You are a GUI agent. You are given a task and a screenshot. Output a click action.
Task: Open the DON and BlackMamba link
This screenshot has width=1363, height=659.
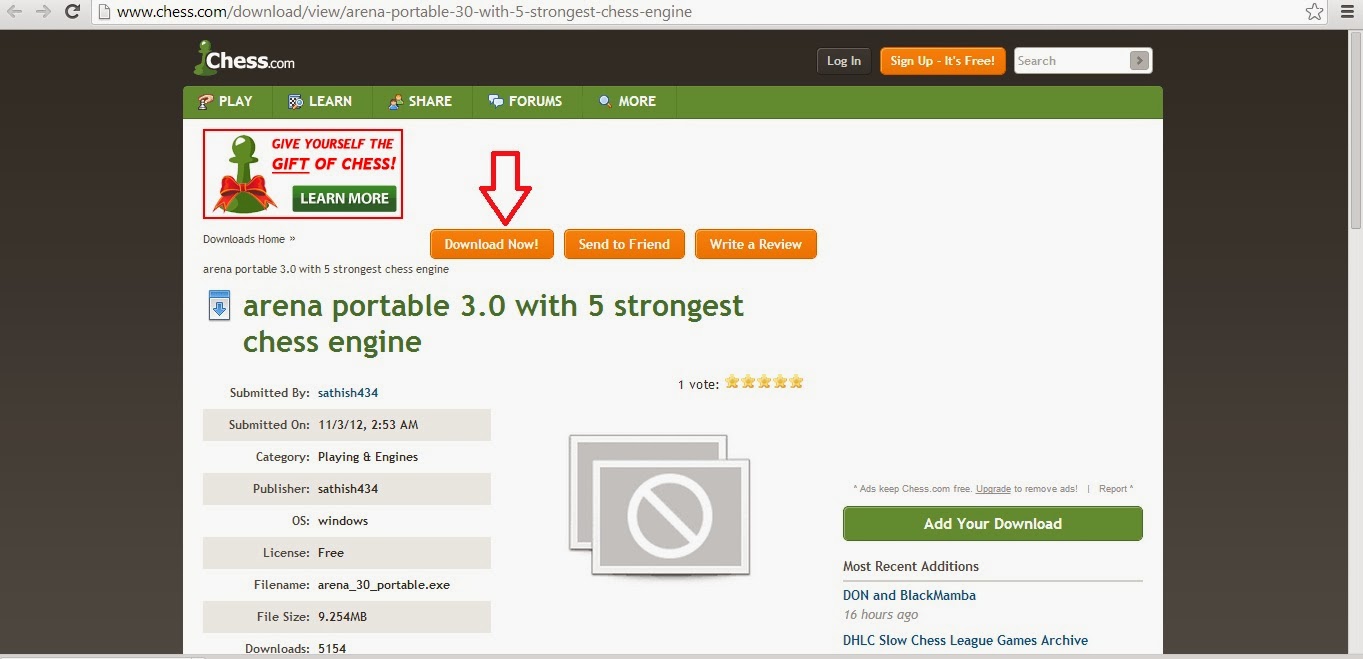tap(909, 595)
